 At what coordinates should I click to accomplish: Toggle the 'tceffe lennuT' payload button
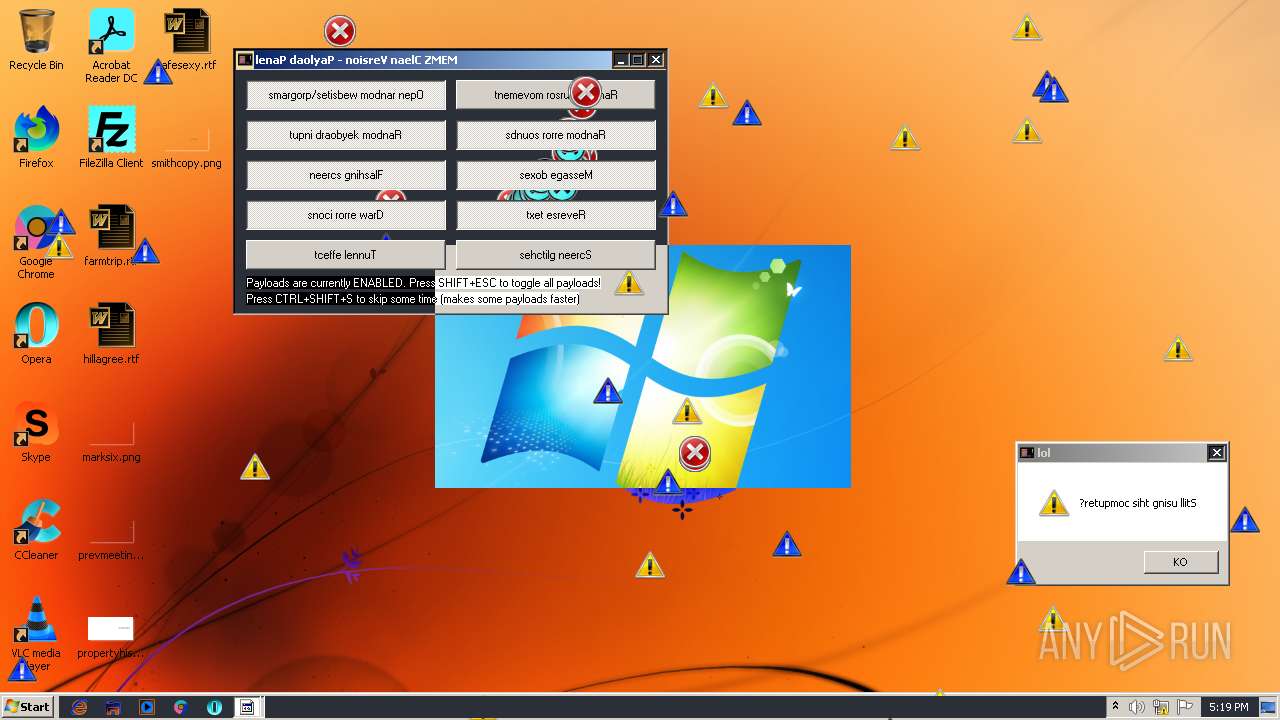click(346, 255)
